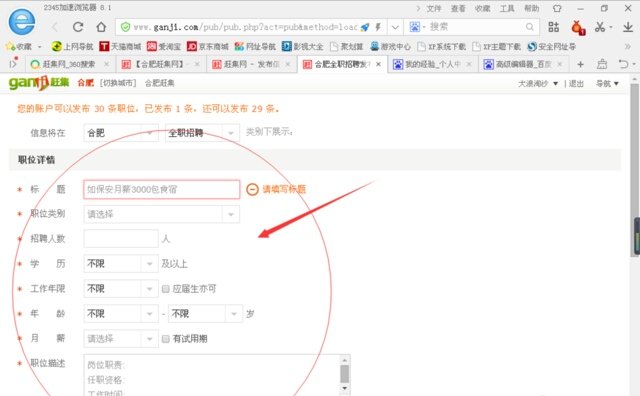The height and width of the screenshot is (396, 640).
Task: Click the 标题 title input field
Action: point(162,189)
